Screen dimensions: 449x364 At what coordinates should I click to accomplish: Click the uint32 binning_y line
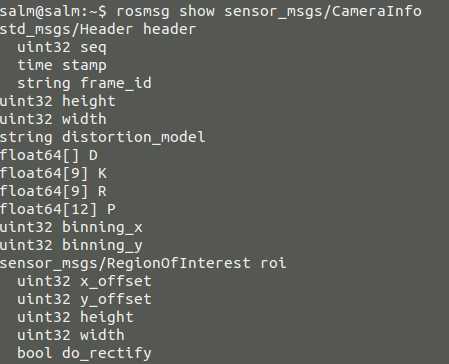pos(71,246)
